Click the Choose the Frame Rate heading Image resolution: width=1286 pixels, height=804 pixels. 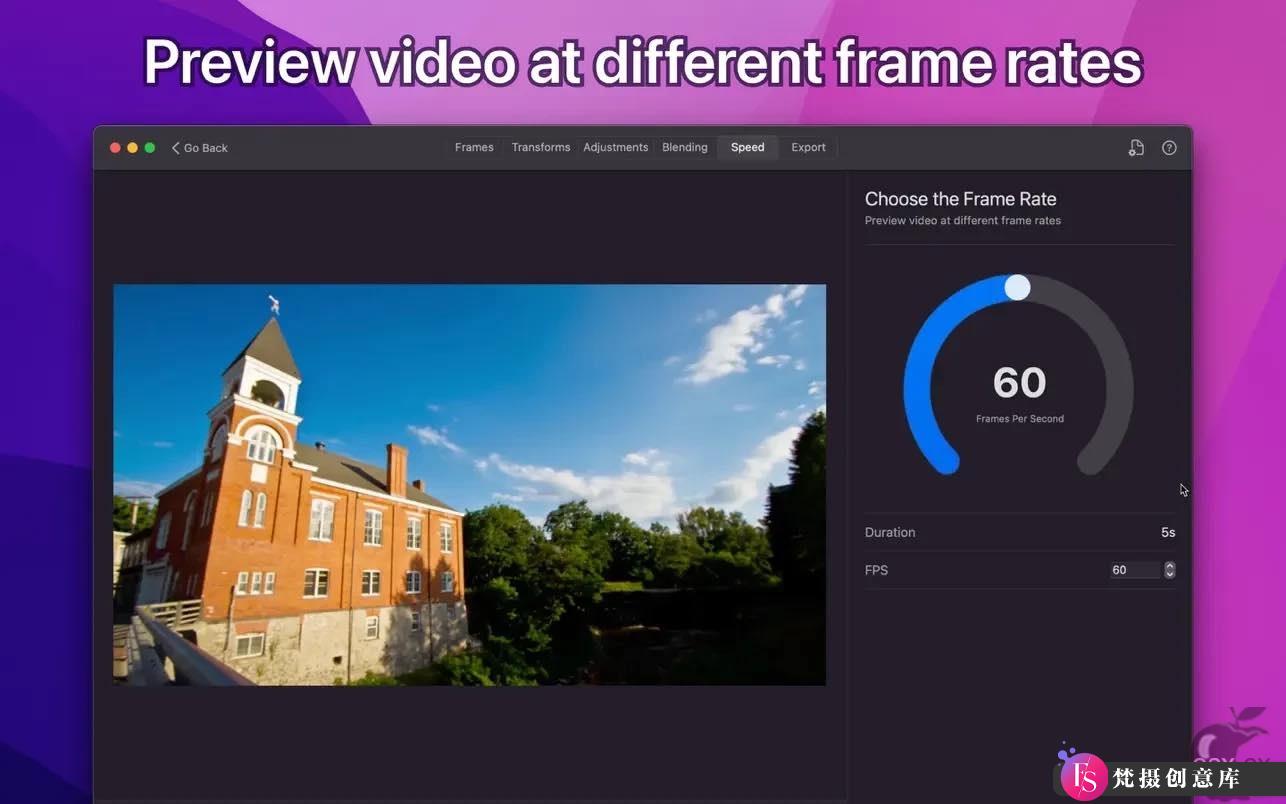tap(960, 199)
